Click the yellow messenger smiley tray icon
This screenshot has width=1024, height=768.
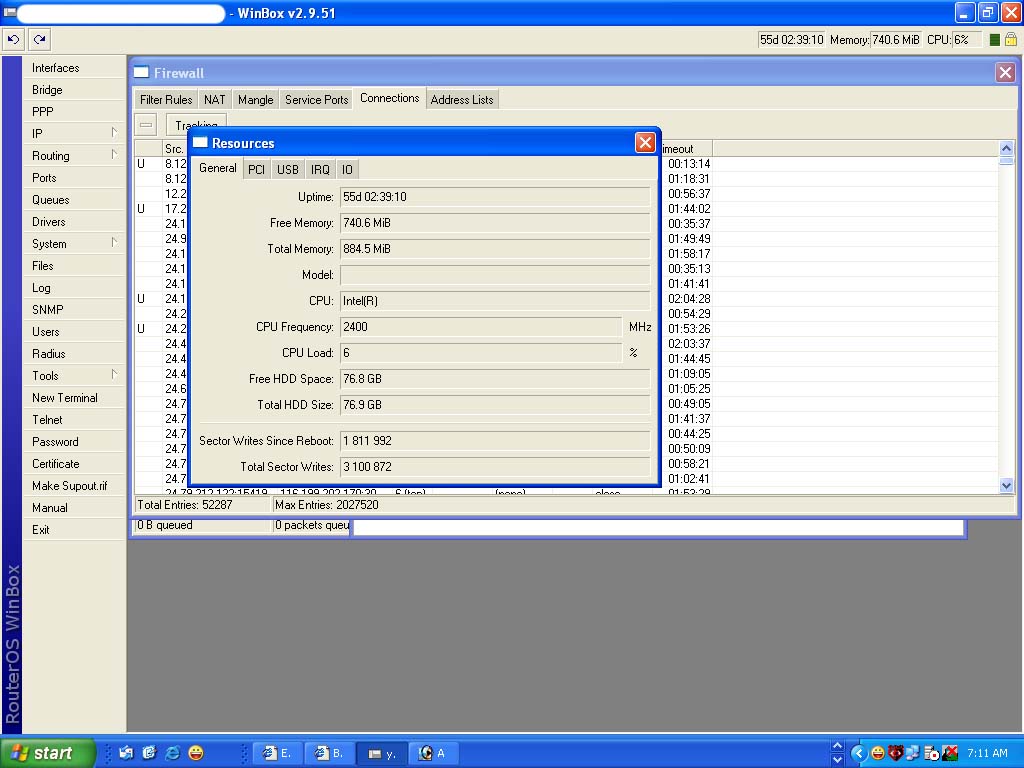click(878, 753)
